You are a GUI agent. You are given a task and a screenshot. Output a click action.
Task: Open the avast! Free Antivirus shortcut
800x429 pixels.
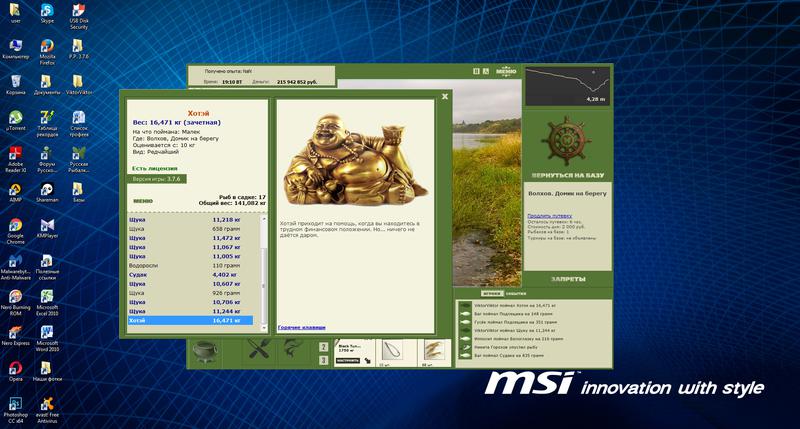47,409
